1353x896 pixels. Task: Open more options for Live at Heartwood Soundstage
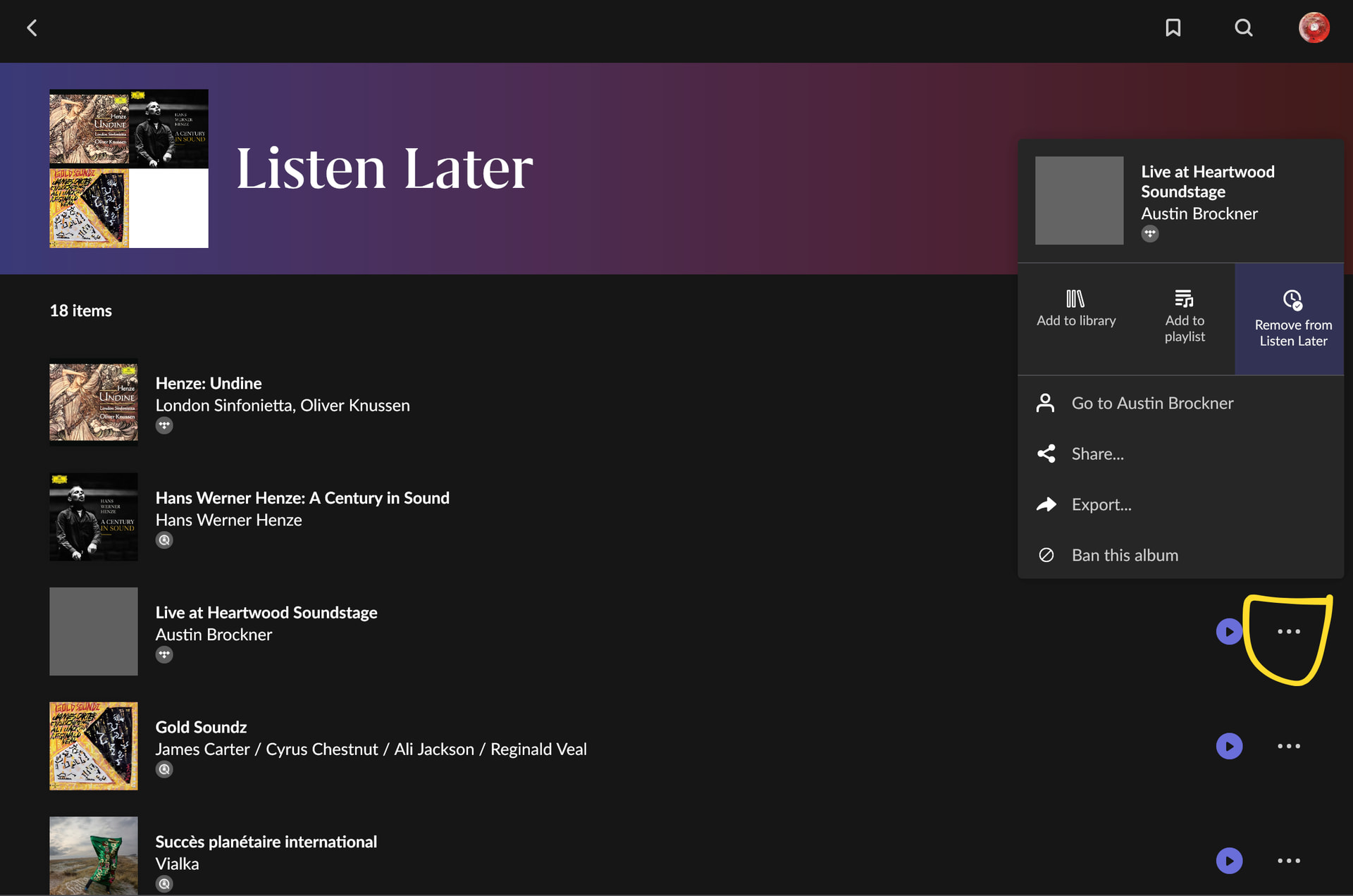pyautogui.click(x=1289, y=632)
